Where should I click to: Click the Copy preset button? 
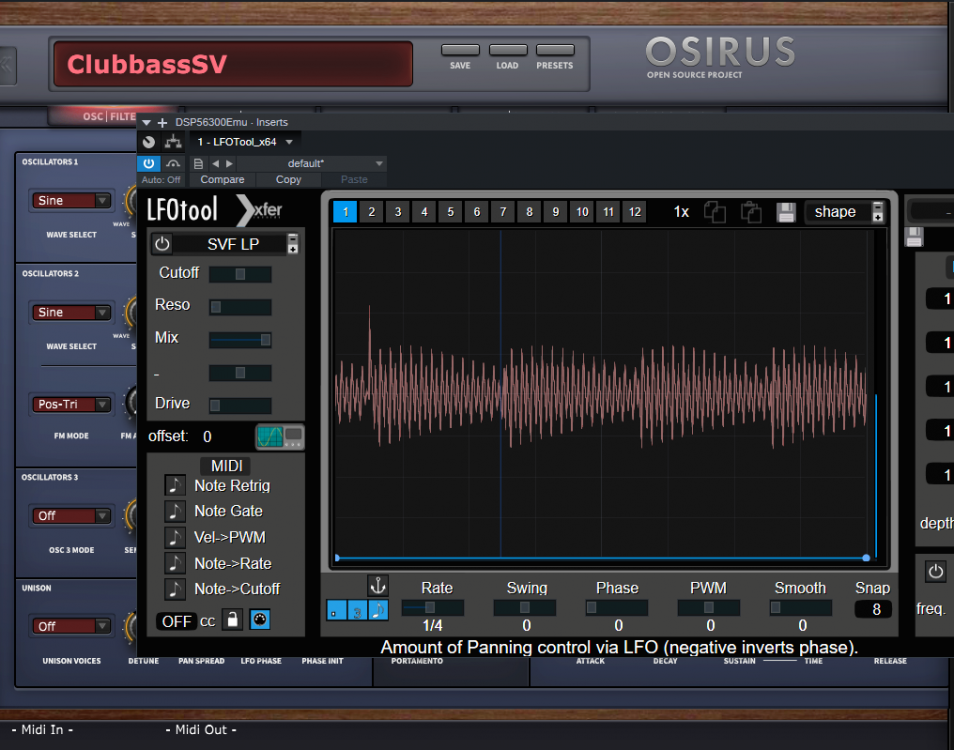[288, 179]
